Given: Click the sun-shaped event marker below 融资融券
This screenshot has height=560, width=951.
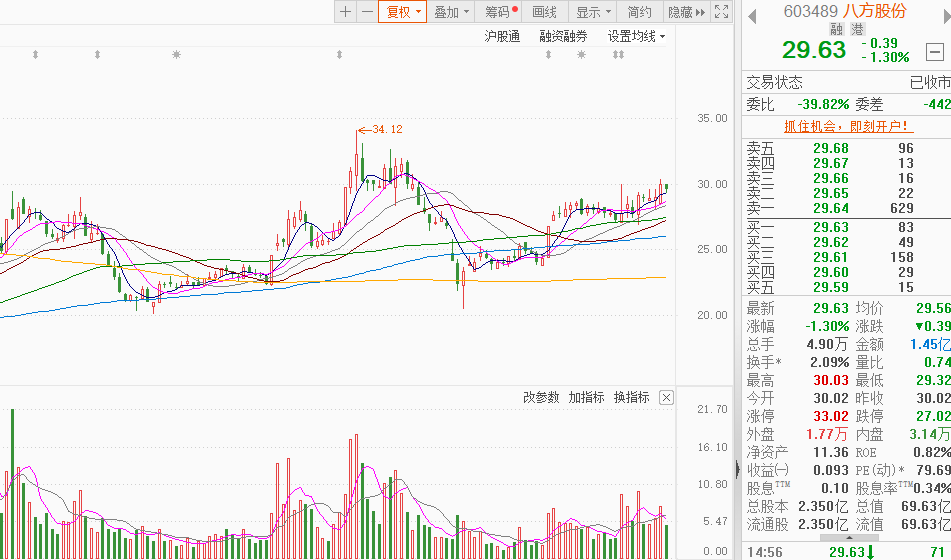Looking at the screenshot, I should click(x=581, y=55).
